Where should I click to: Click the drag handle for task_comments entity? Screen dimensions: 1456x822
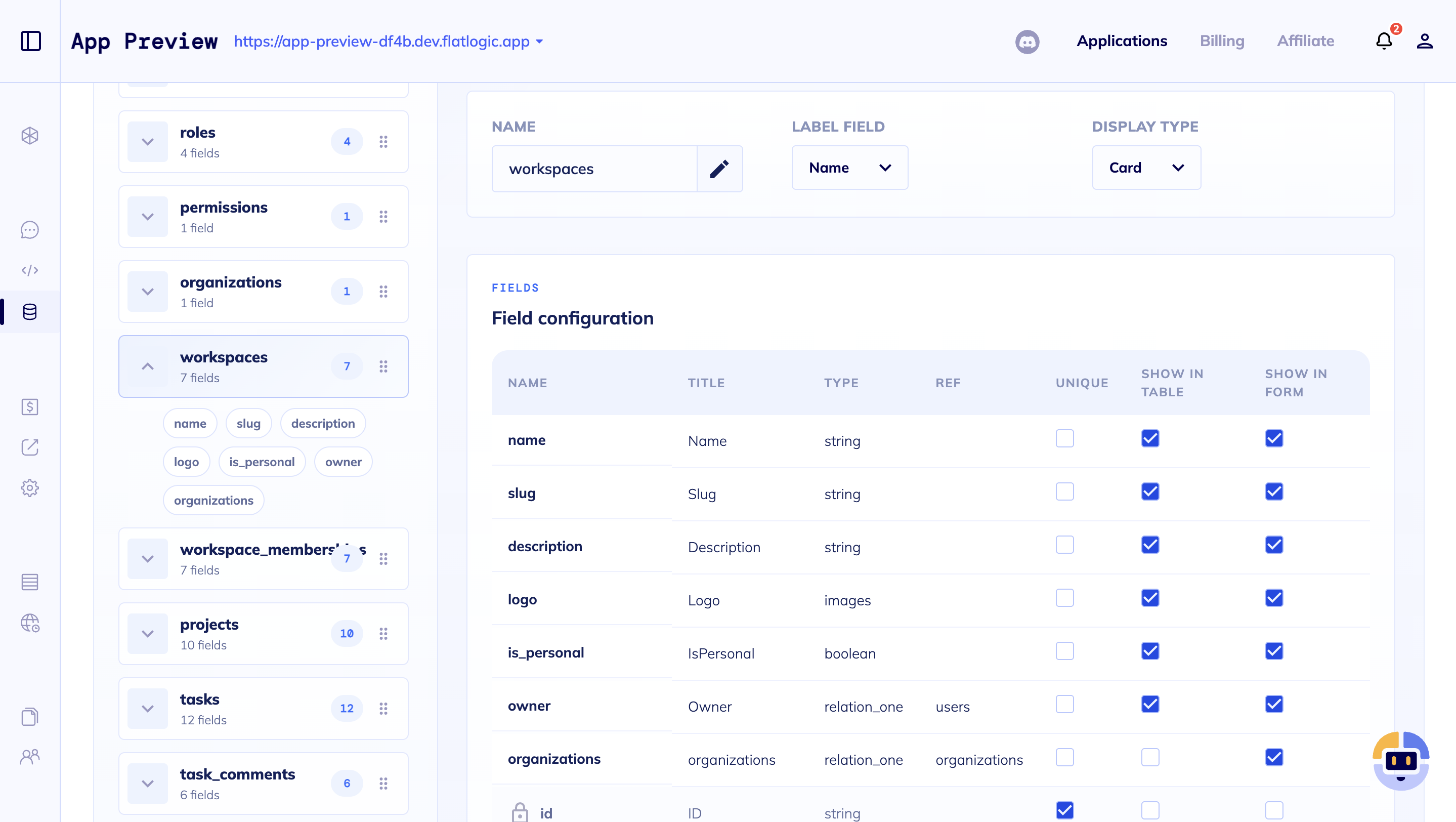pyautogui.click(x=383, y=783)
